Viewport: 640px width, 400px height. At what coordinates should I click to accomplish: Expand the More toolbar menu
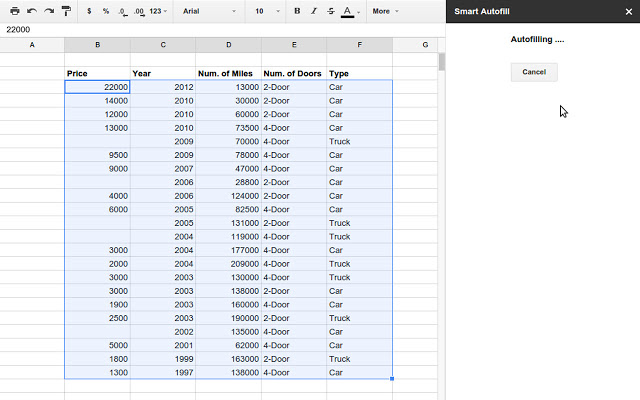(x=385, y=11)
